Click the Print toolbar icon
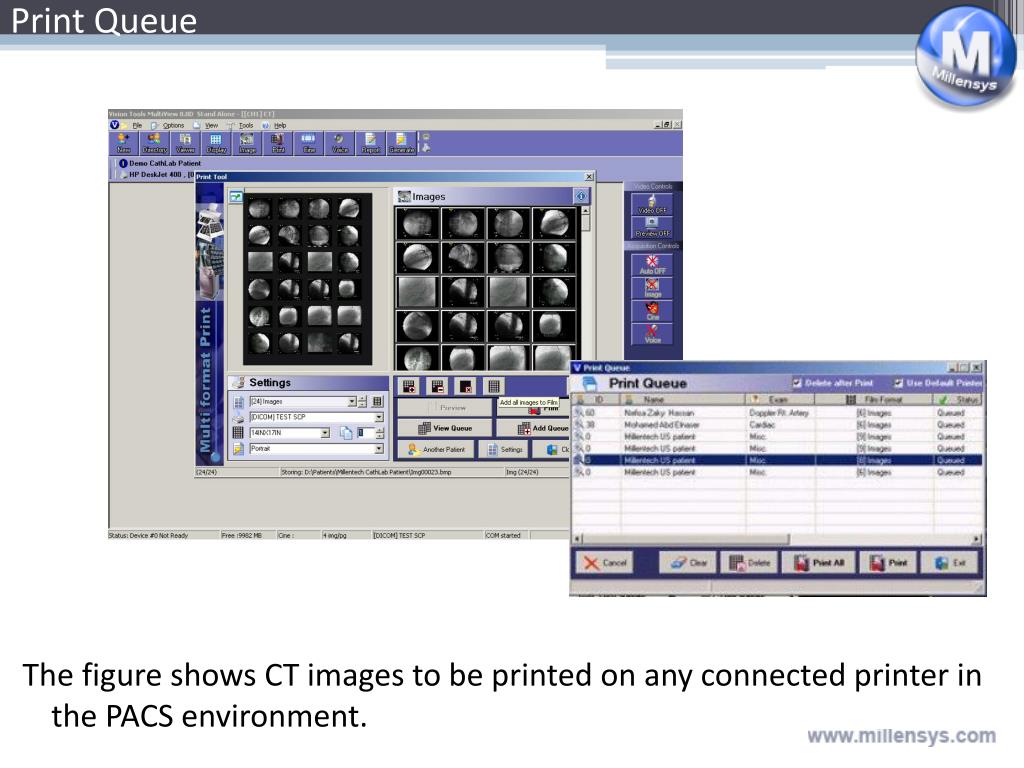1024x768 pixels. click(278, 143)
